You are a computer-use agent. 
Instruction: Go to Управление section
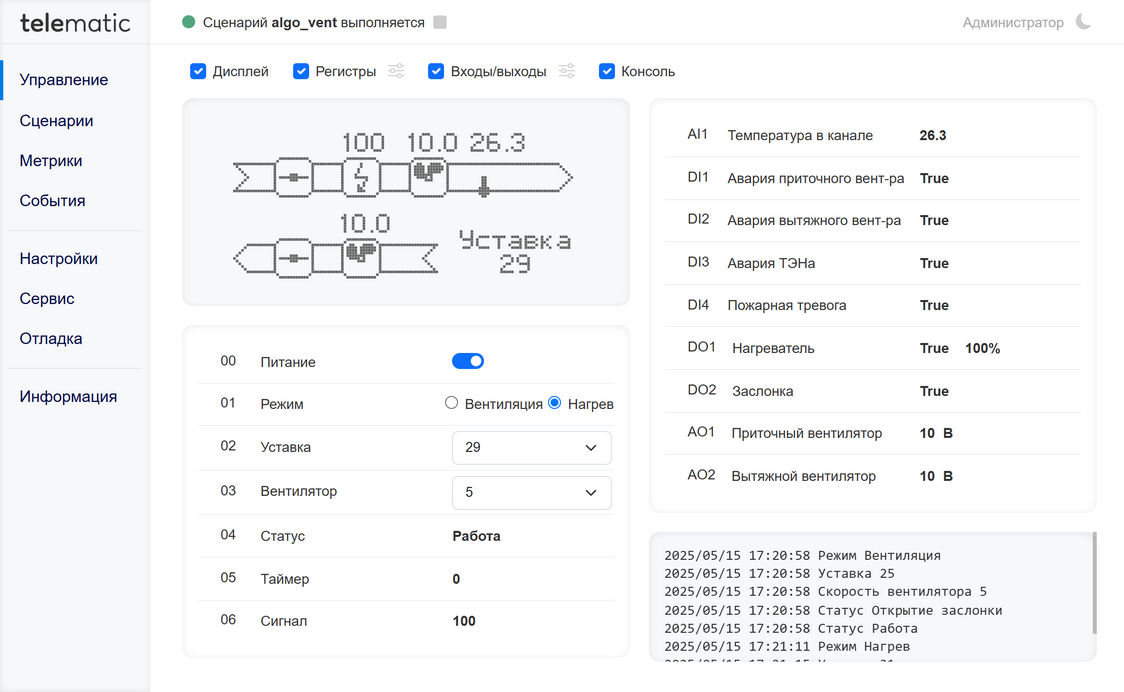[x=64, y=80]
